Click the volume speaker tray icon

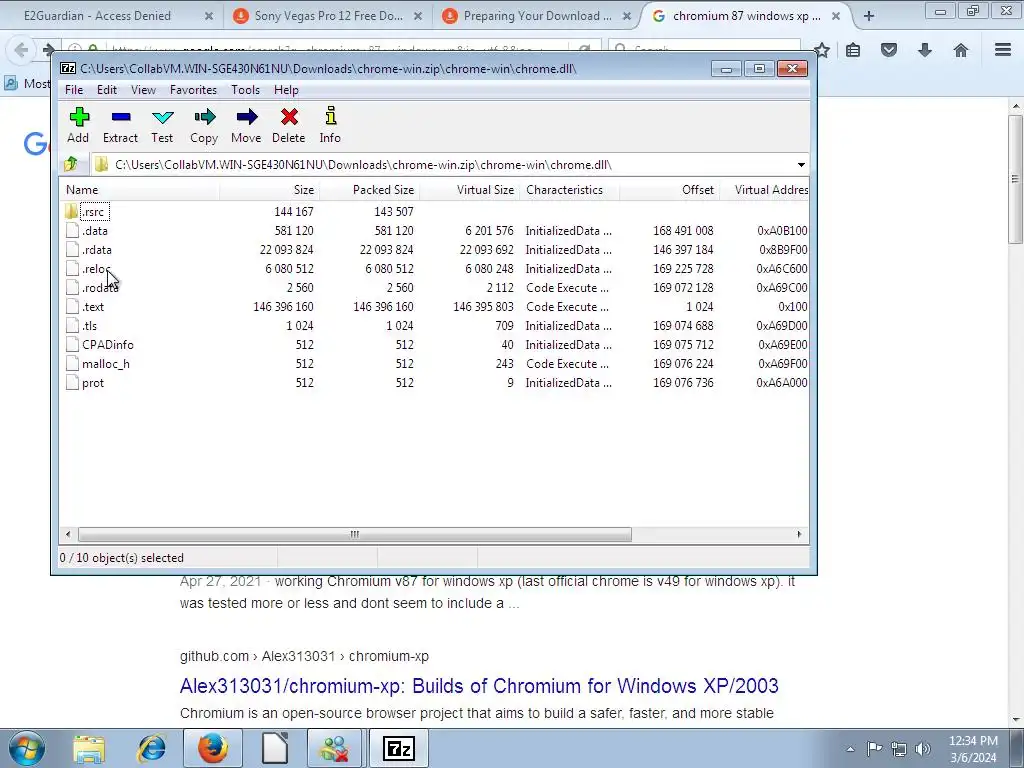point(922,749)
